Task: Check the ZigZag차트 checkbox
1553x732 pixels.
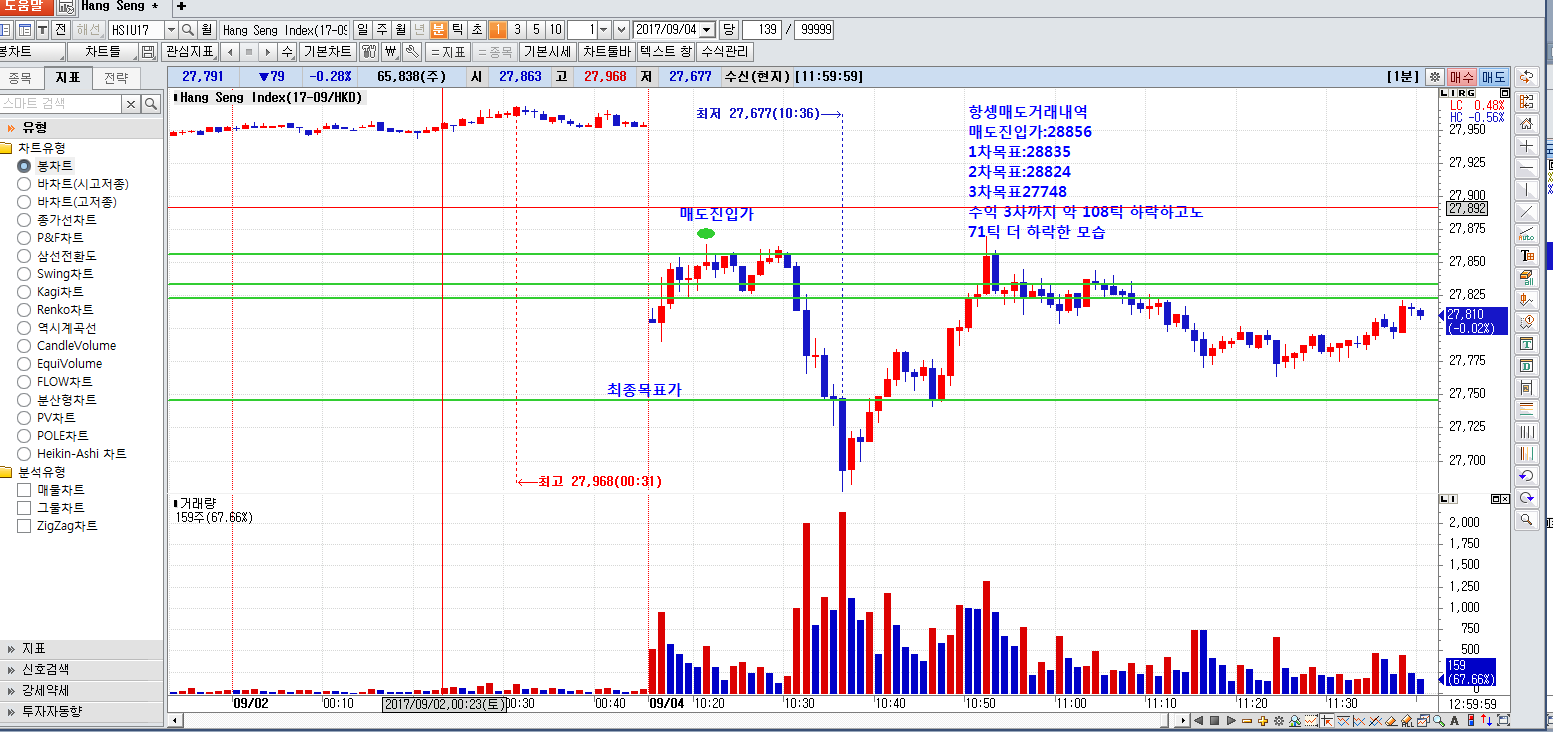Action: point(24,526)
